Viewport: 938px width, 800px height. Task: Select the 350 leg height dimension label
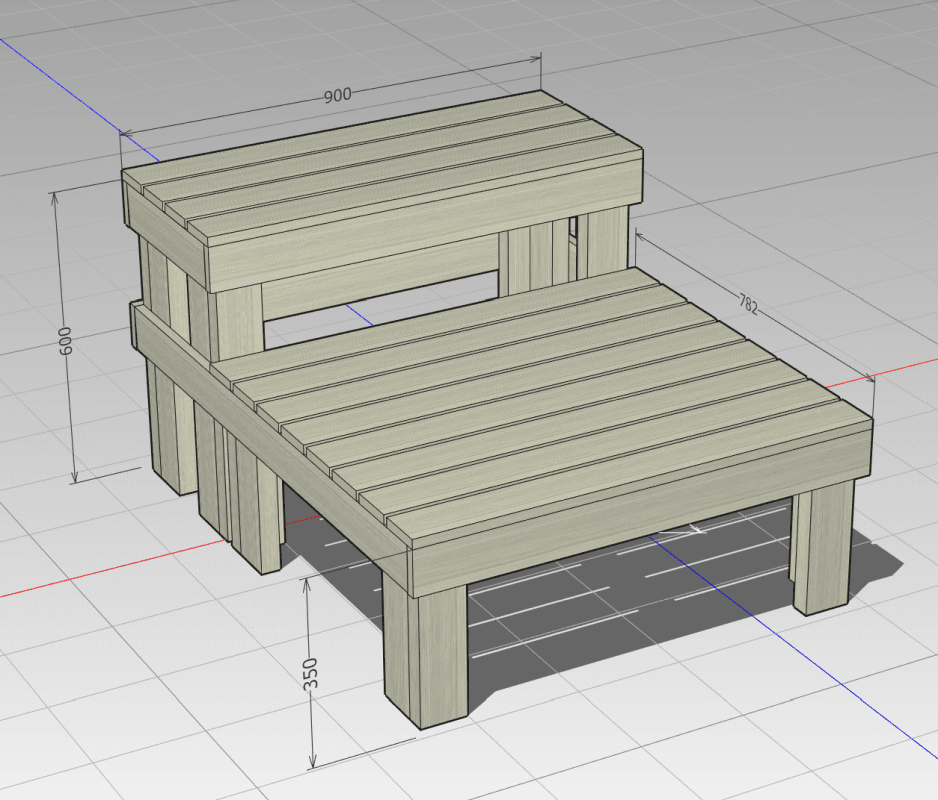[310, 674]
